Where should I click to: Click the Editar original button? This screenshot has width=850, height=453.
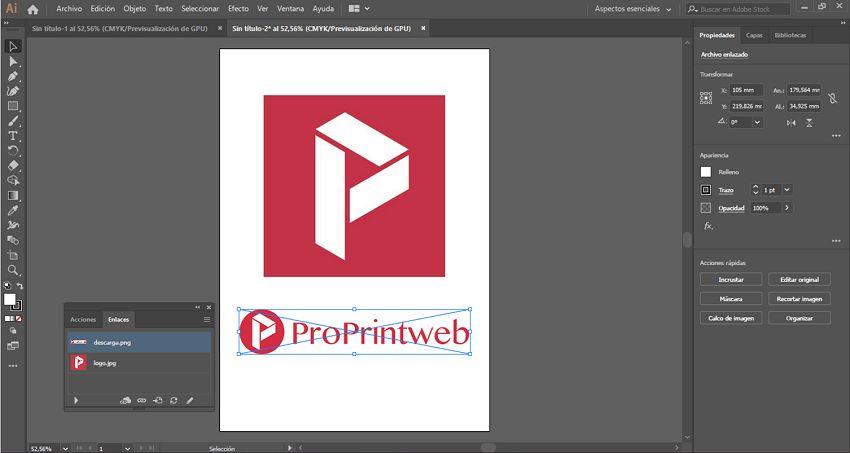click(x=799, y=280)
